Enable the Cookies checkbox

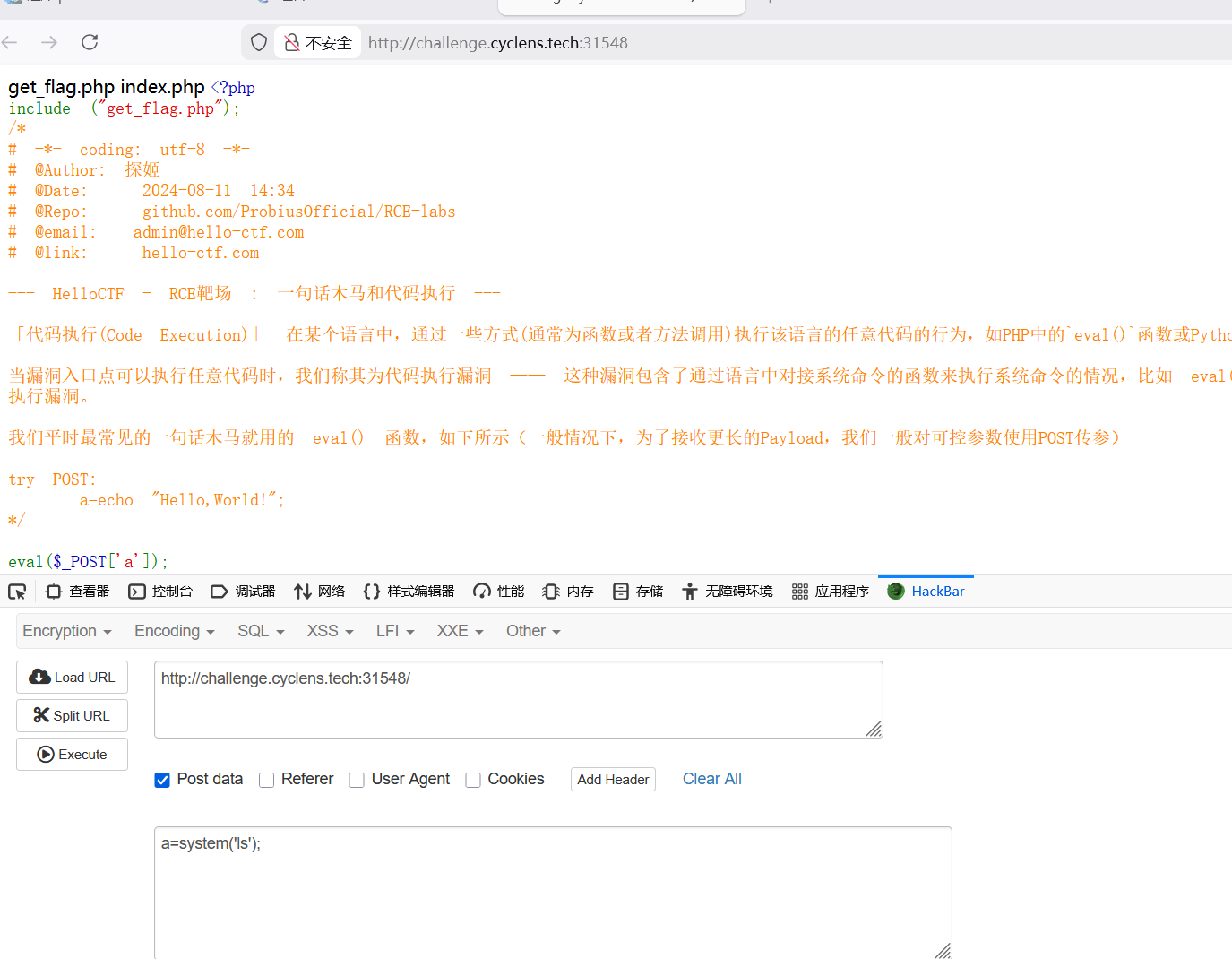tap(473, 780)
